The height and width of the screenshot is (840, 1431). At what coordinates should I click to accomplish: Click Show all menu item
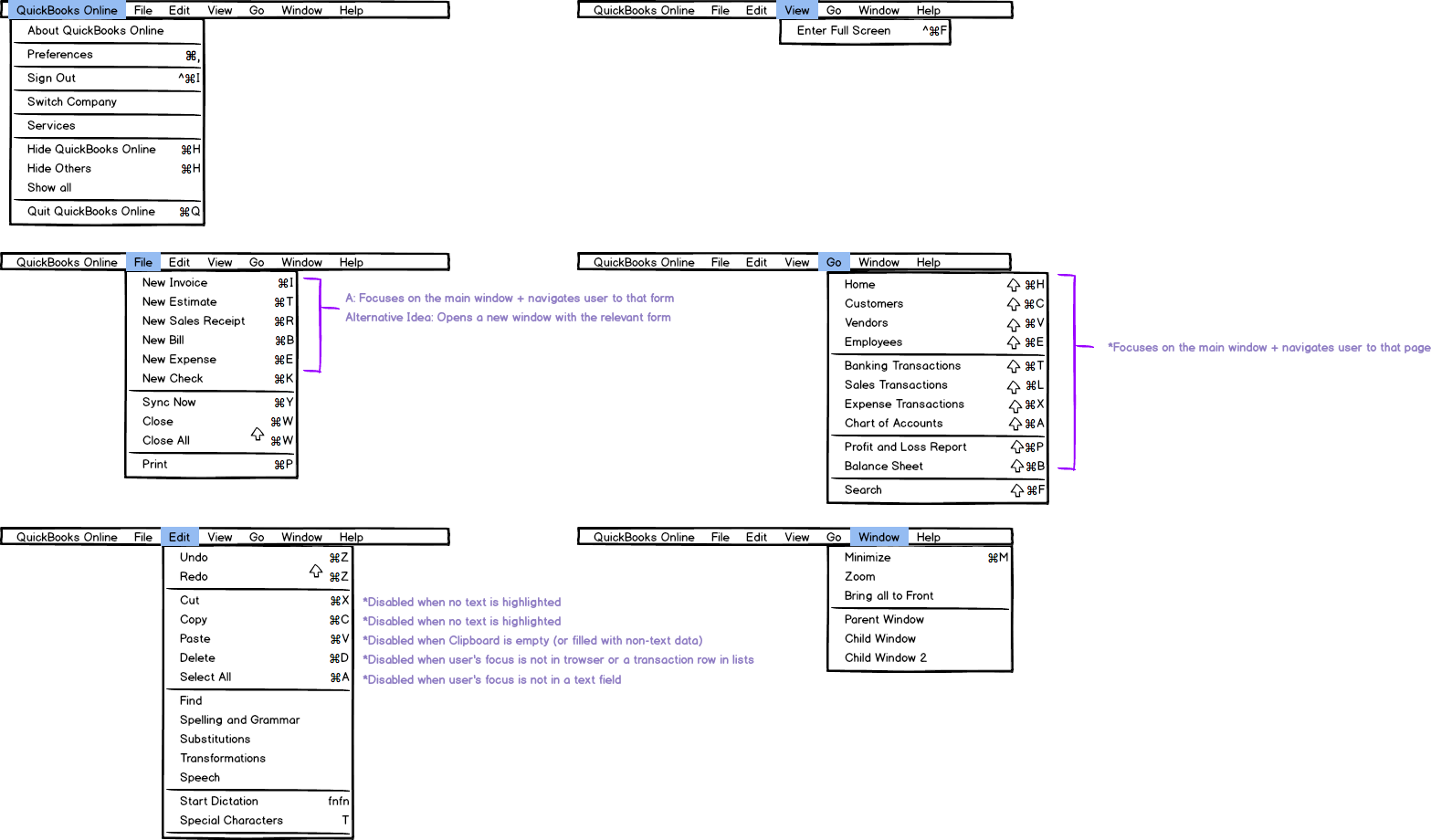tap(107, 187)
